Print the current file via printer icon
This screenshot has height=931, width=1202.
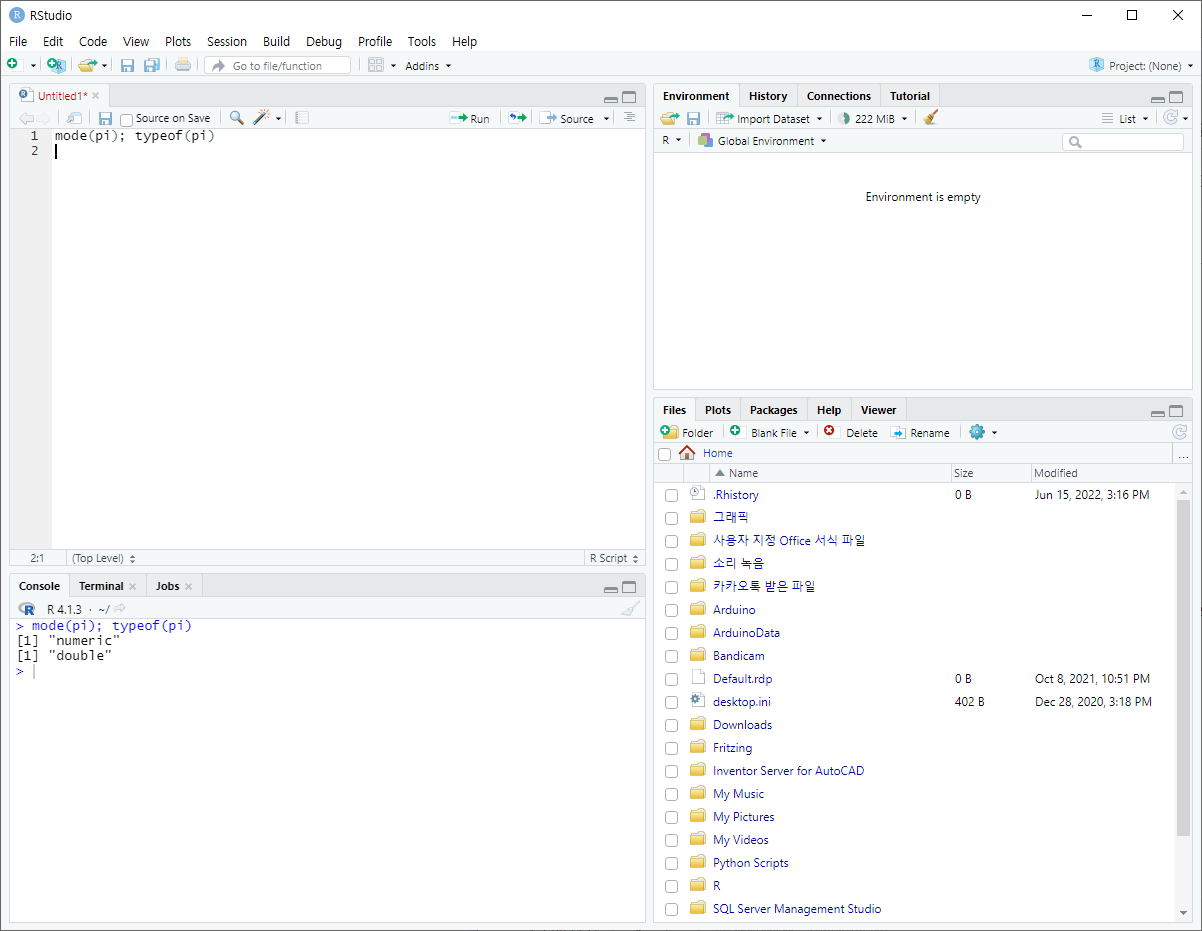click(x=183, y=65)
